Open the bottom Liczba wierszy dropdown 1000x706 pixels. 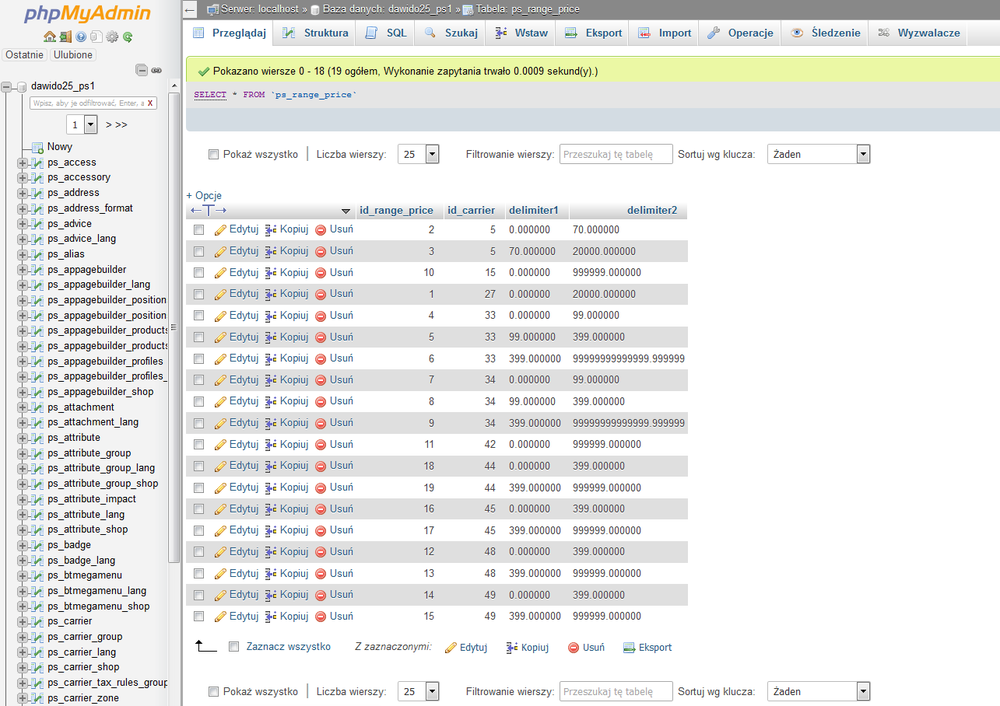tap(418, 691)
